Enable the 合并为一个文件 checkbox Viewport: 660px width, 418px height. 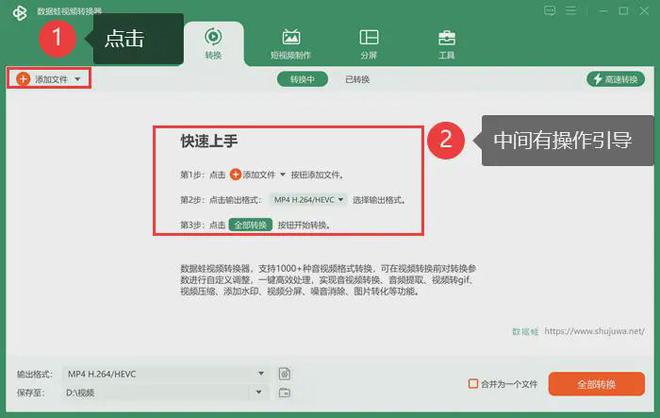point(473,383)
